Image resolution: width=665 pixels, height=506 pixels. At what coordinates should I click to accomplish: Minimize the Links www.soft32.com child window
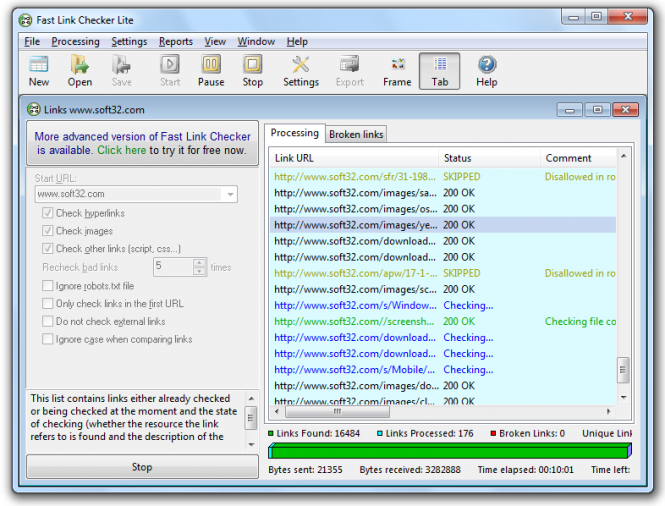[570, 110]
